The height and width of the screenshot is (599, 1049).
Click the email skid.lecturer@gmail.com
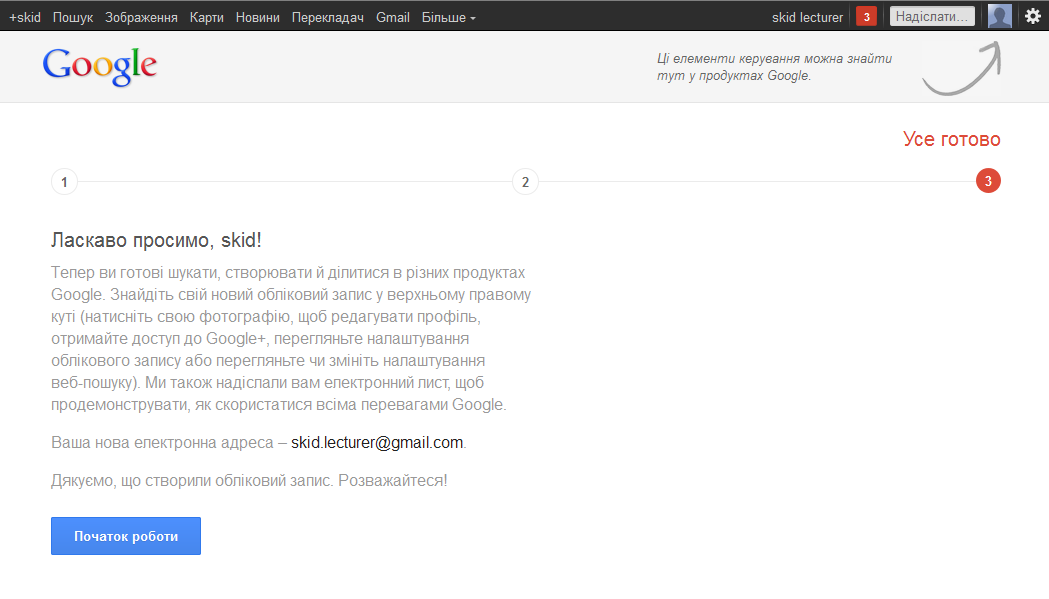click(x=377, y=442)
